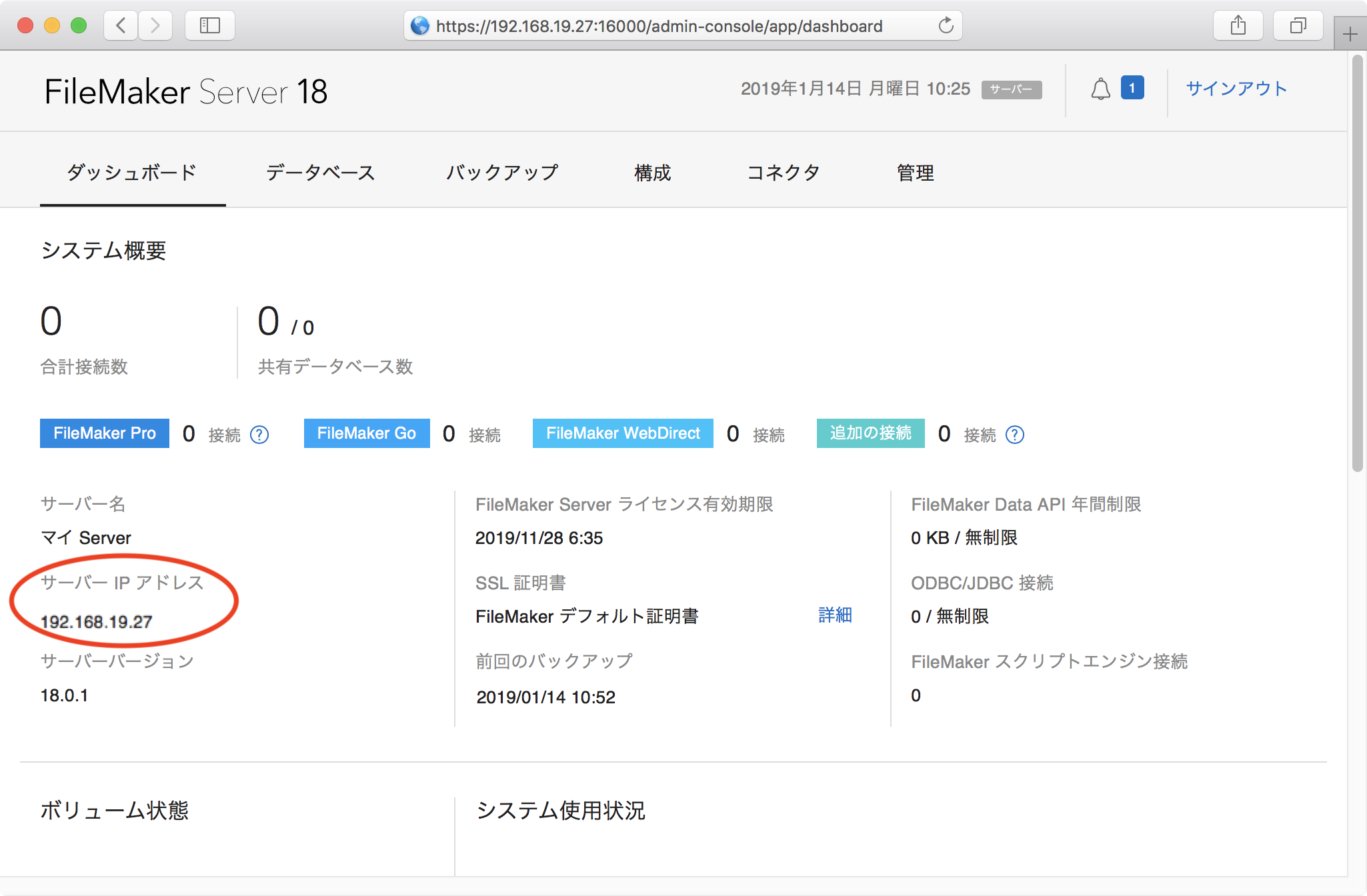The height and width of the screenshot is (896, 1367).
Task: Open the Safari share menu icon
Action: tap(1238, 25)
